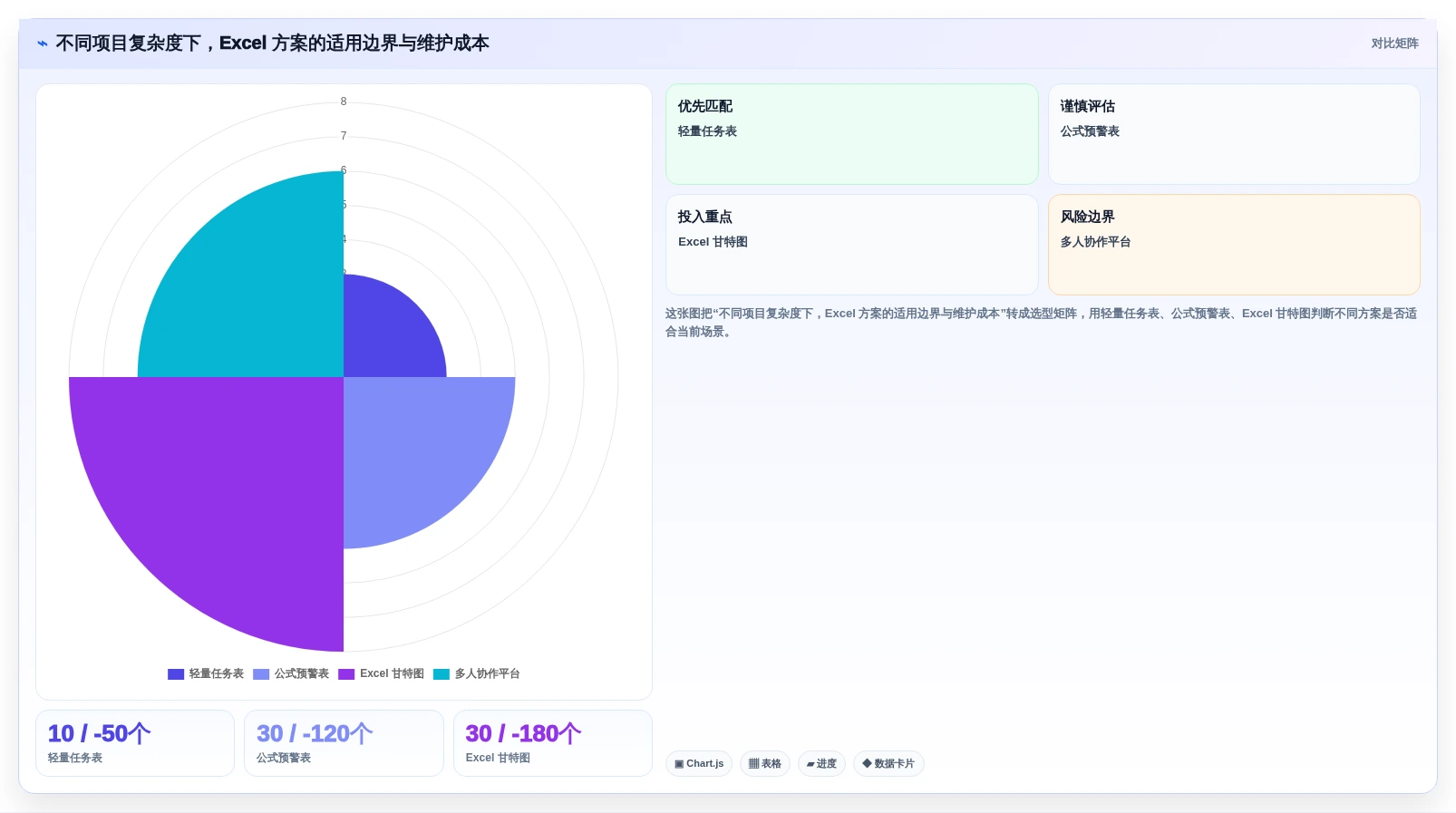Click the 30 / -180个 stat card
The image size is (1456, 813).
[x=553, y=743]
